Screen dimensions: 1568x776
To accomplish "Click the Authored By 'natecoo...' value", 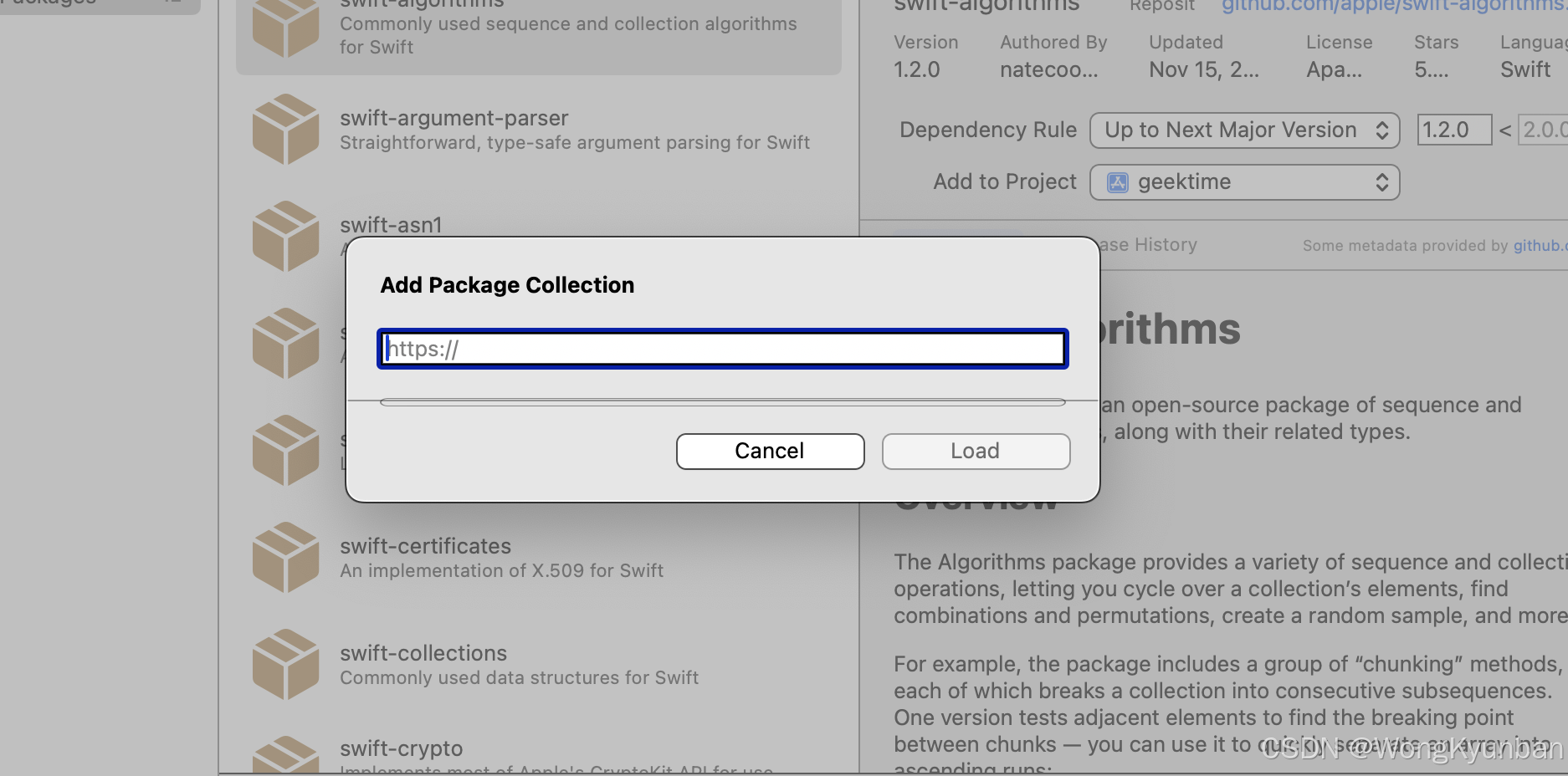I will coord(1049,69).
